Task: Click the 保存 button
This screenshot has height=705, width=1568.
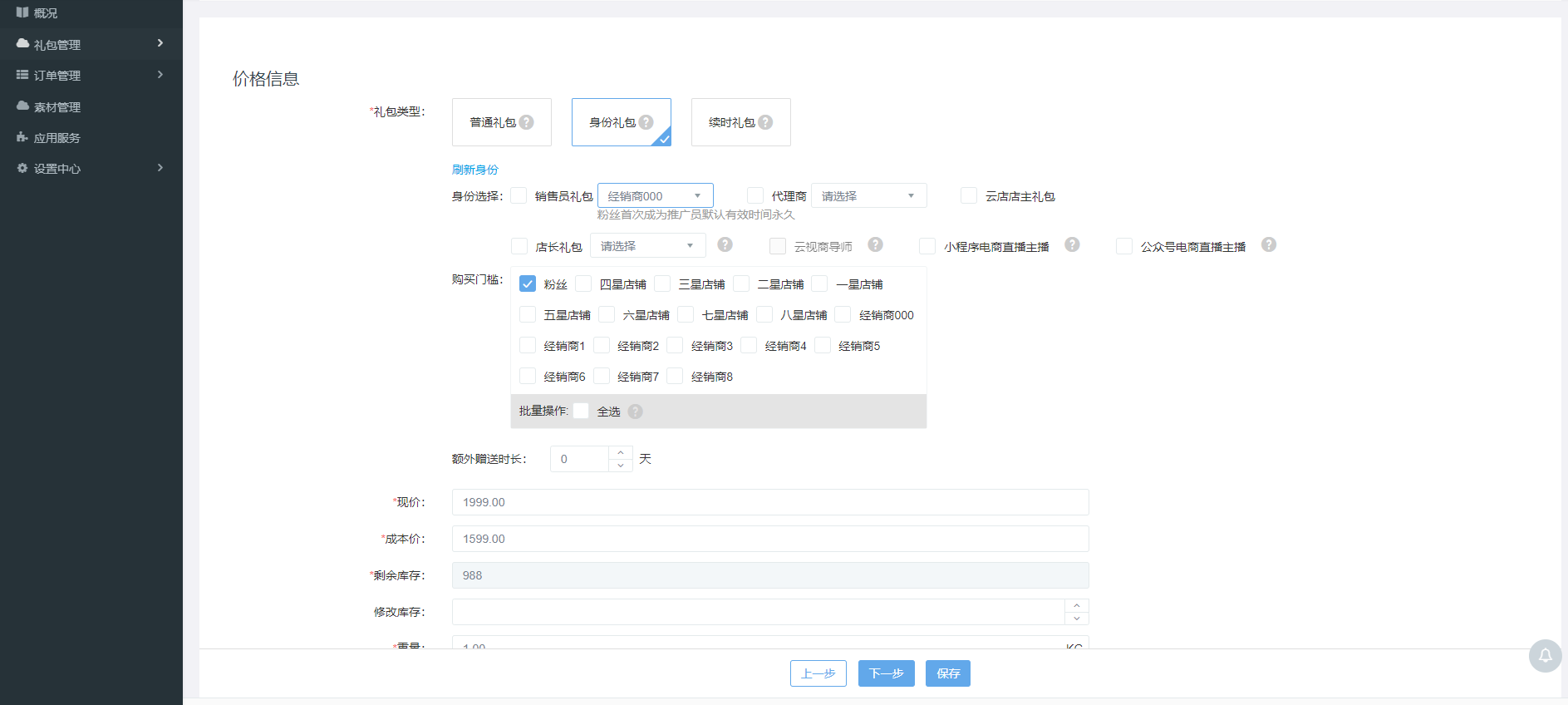Action: click(x=948, y=673)
